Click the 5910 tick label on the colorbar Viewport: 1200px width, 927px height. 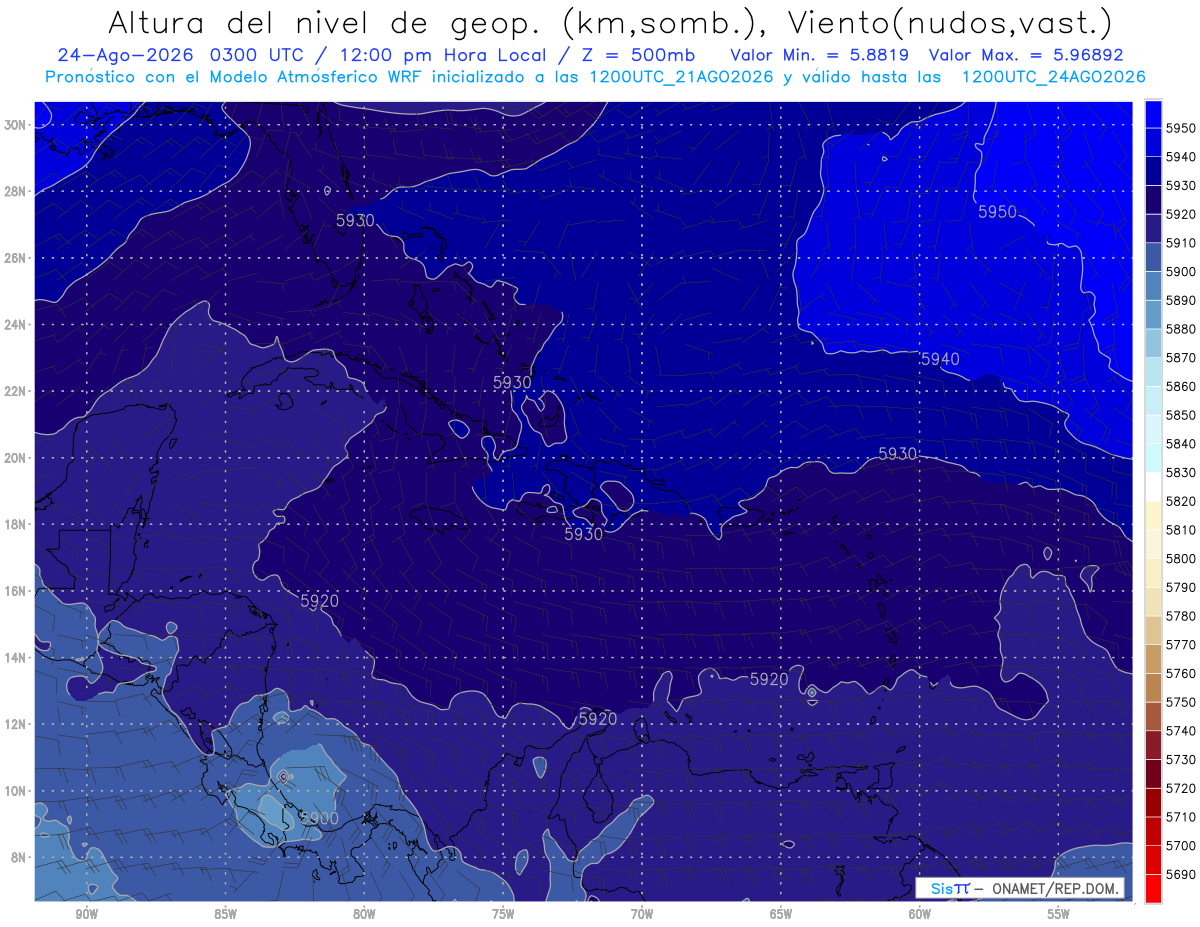(1182, 243)
